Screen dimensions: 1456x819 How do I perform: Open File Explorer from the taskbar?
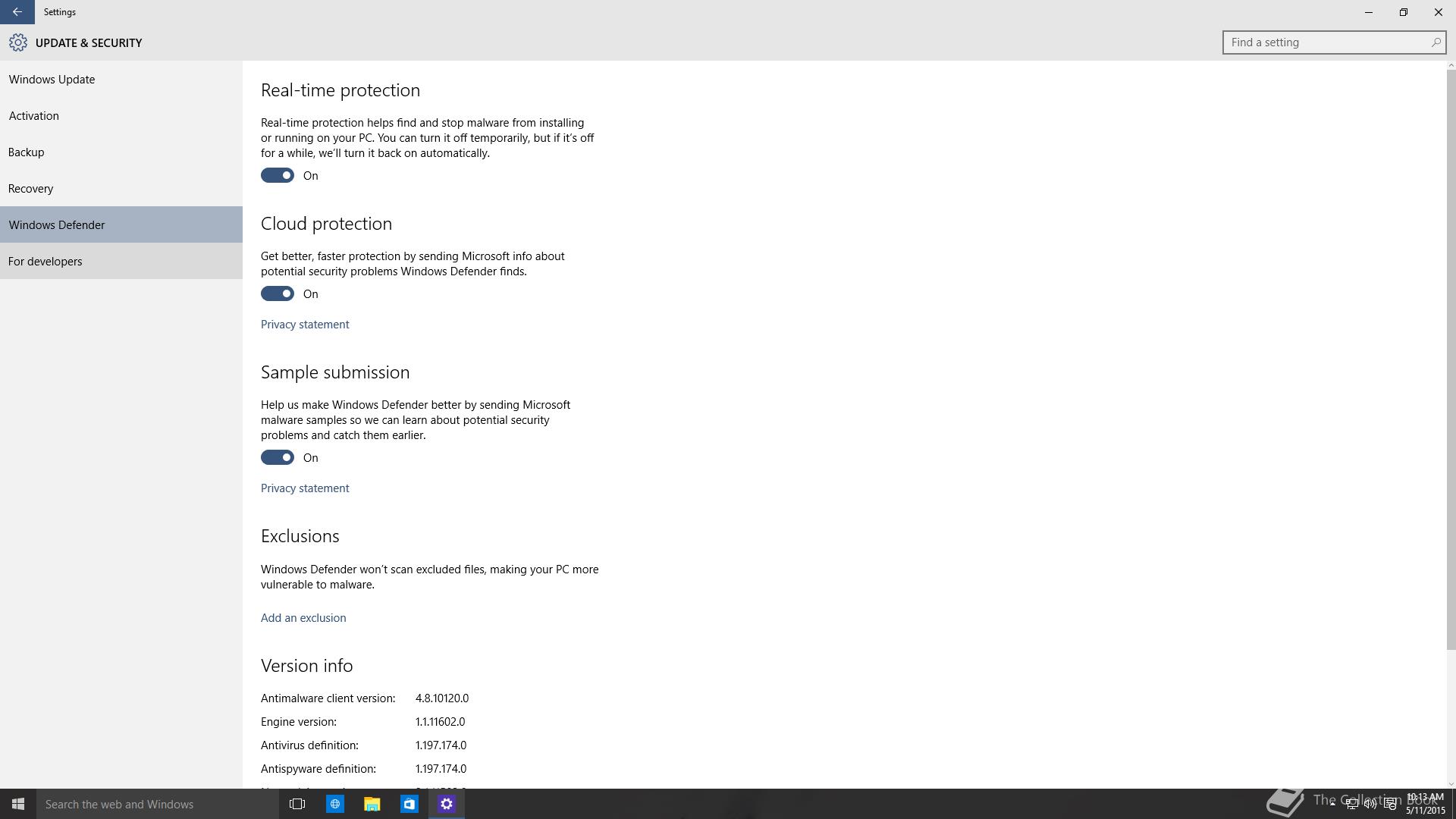tap(372, 804)
